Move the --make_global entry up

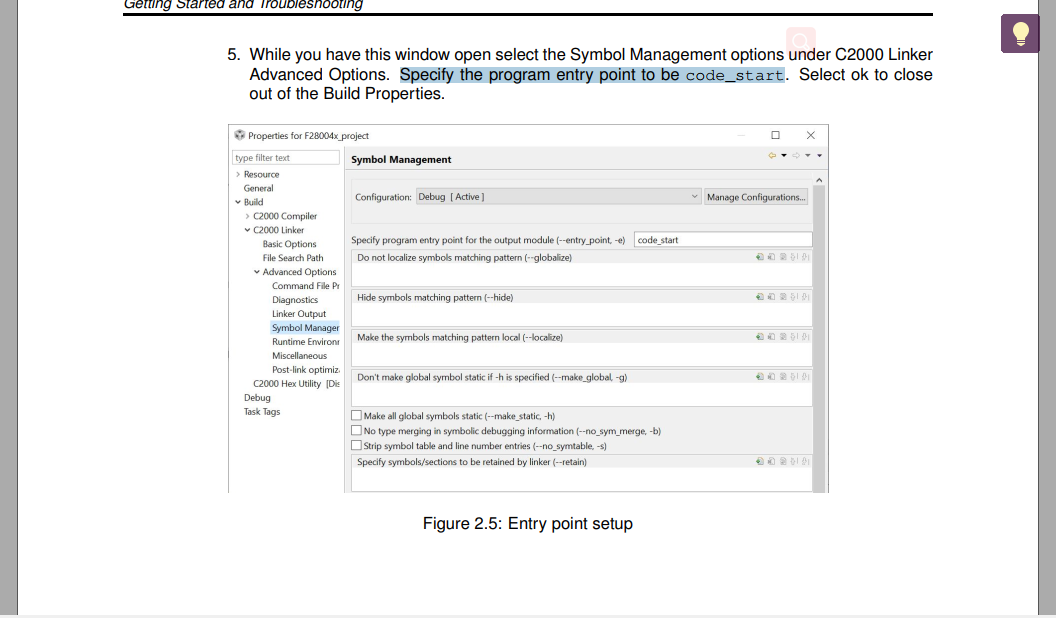[794, 377]
